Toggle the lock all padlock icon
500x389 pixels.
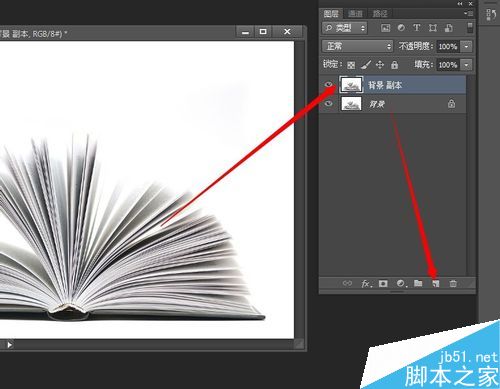coord(394,65)
